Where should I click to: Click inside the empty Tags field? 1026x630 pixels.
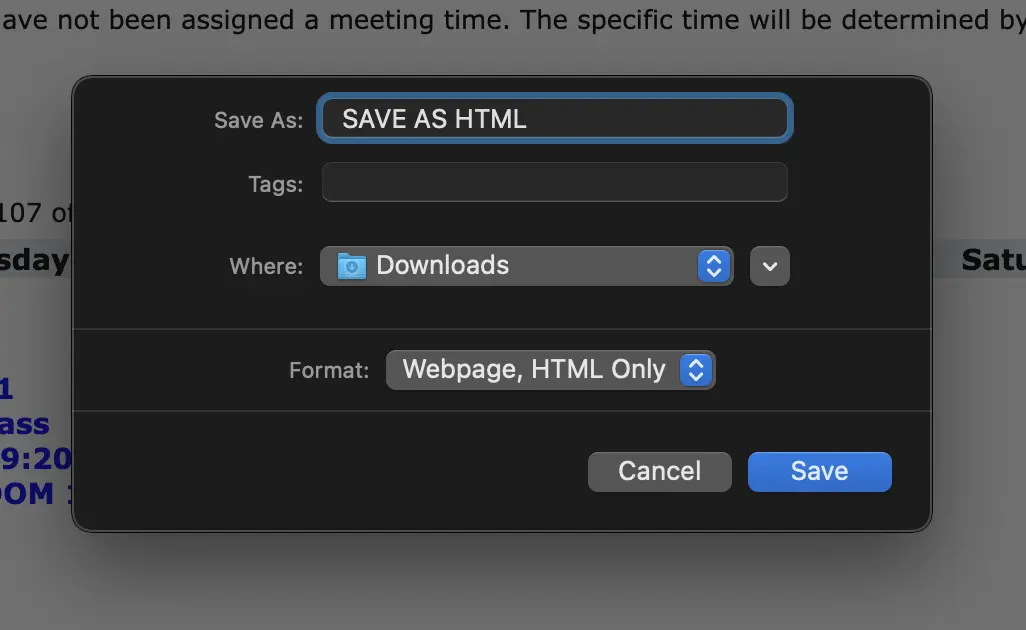pos(555,183)
